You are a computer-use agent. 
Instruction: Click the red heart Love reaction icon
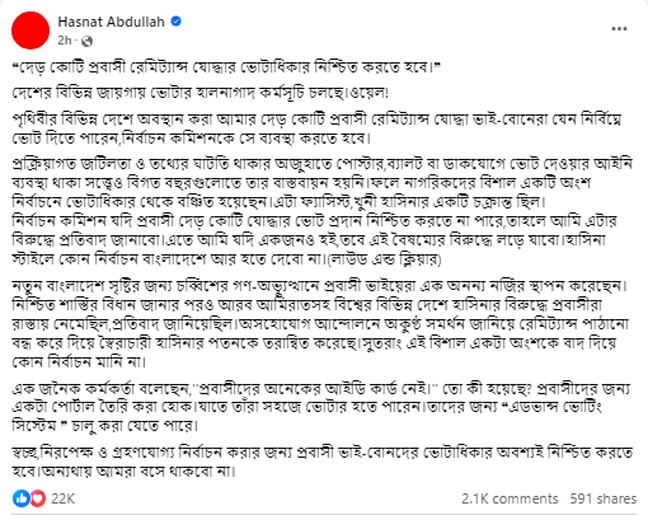[38, 499]
